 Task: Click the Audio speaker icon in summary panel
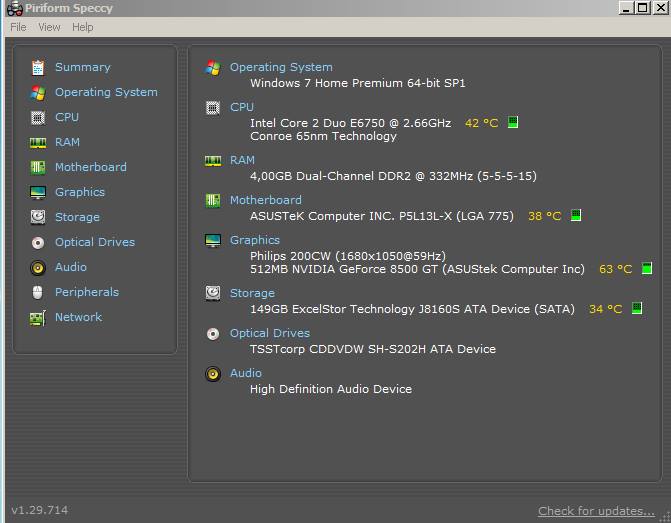pyautogui.click(x=213, y=374)
